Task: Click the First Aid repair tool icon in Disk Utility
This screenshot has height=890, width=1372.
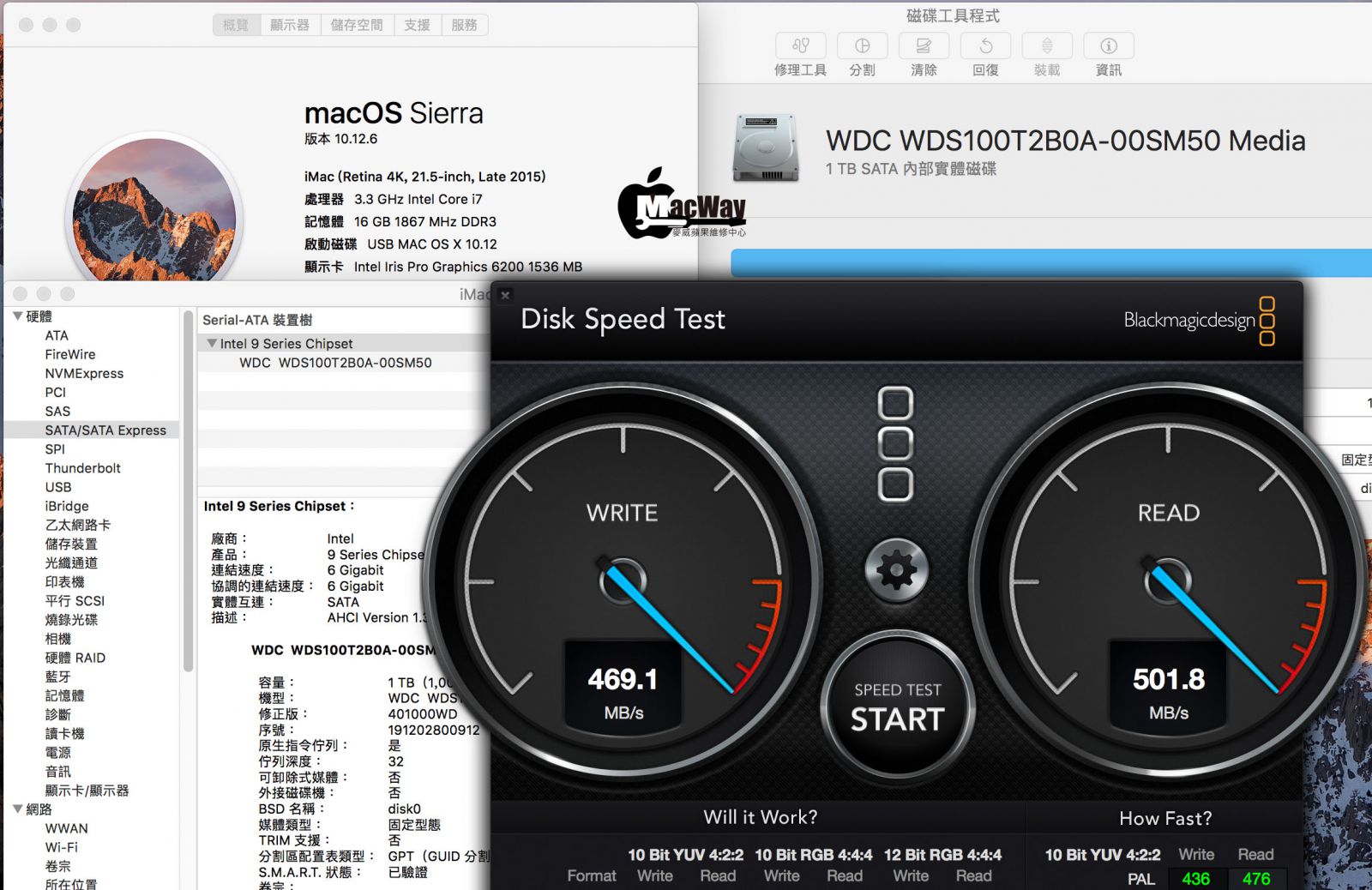Action: [x=800, y=45]
